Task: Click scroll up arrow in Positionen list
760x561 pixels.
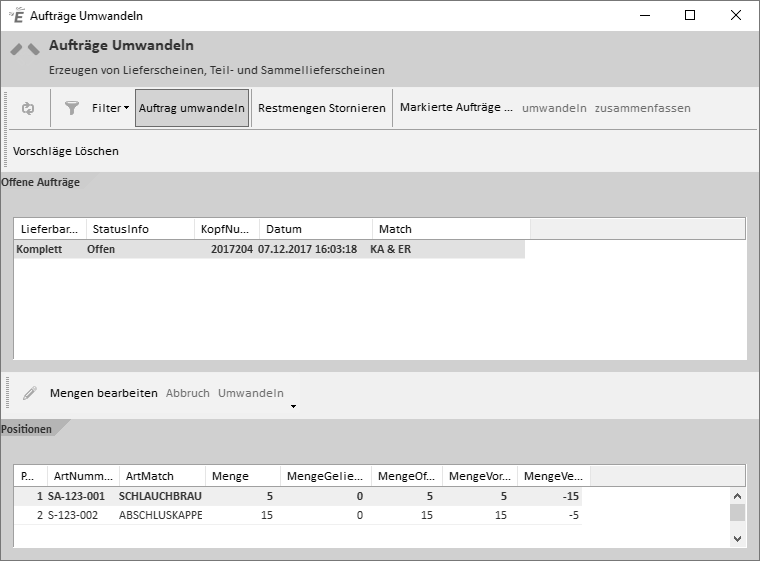Action: tap(737, 496)
